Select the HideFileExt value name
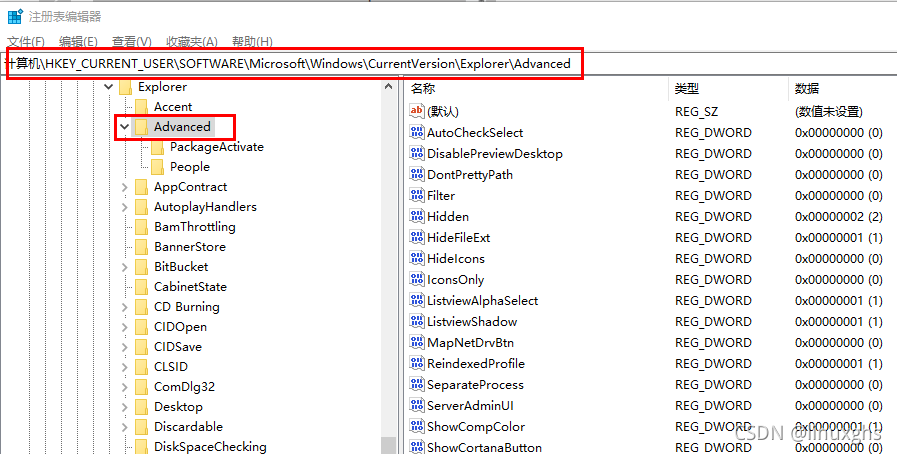 [x=459, y=238]
